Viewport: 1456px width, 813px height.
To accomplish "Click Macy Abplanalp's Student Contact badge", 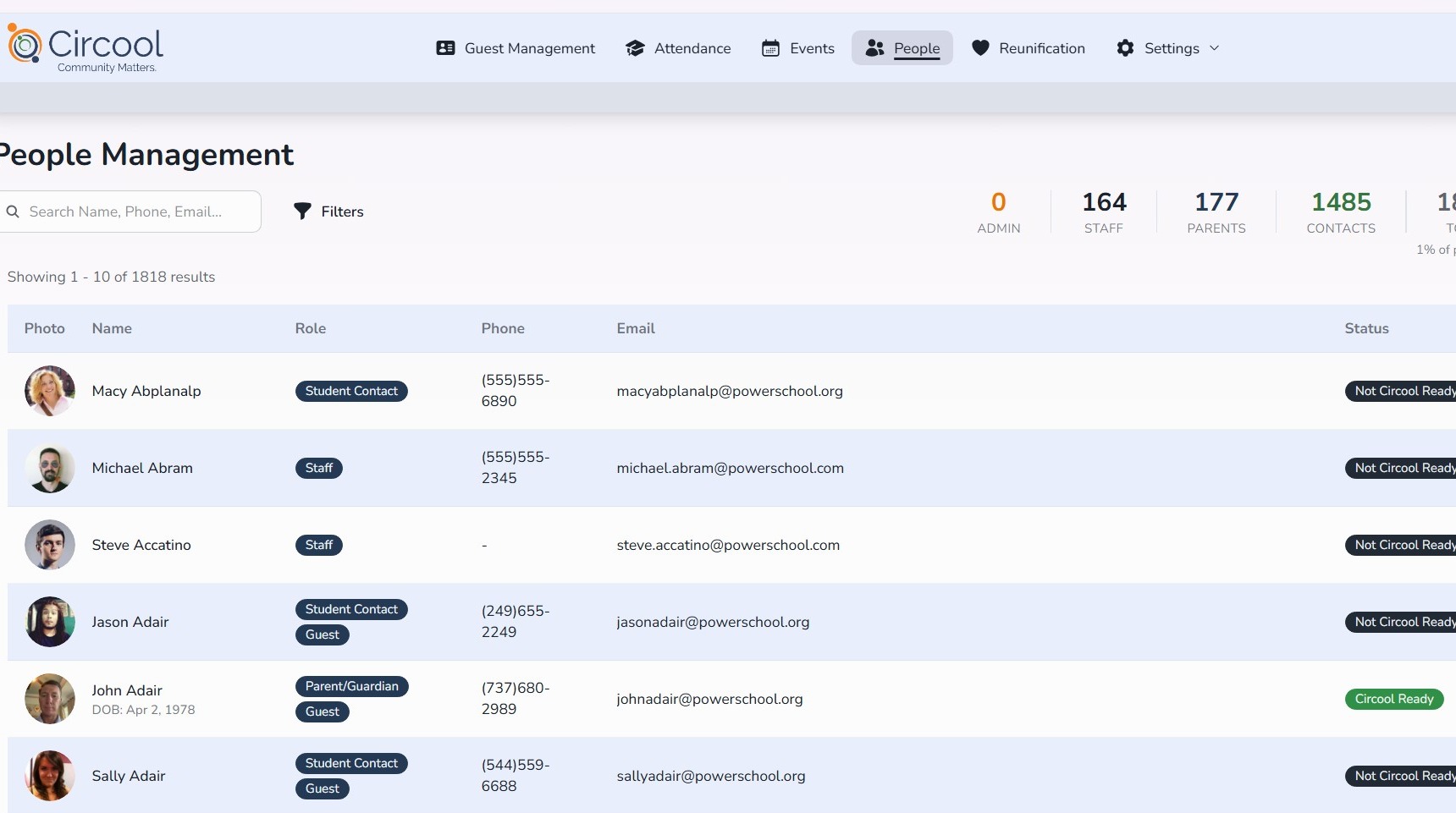I will tap(351, 391).
